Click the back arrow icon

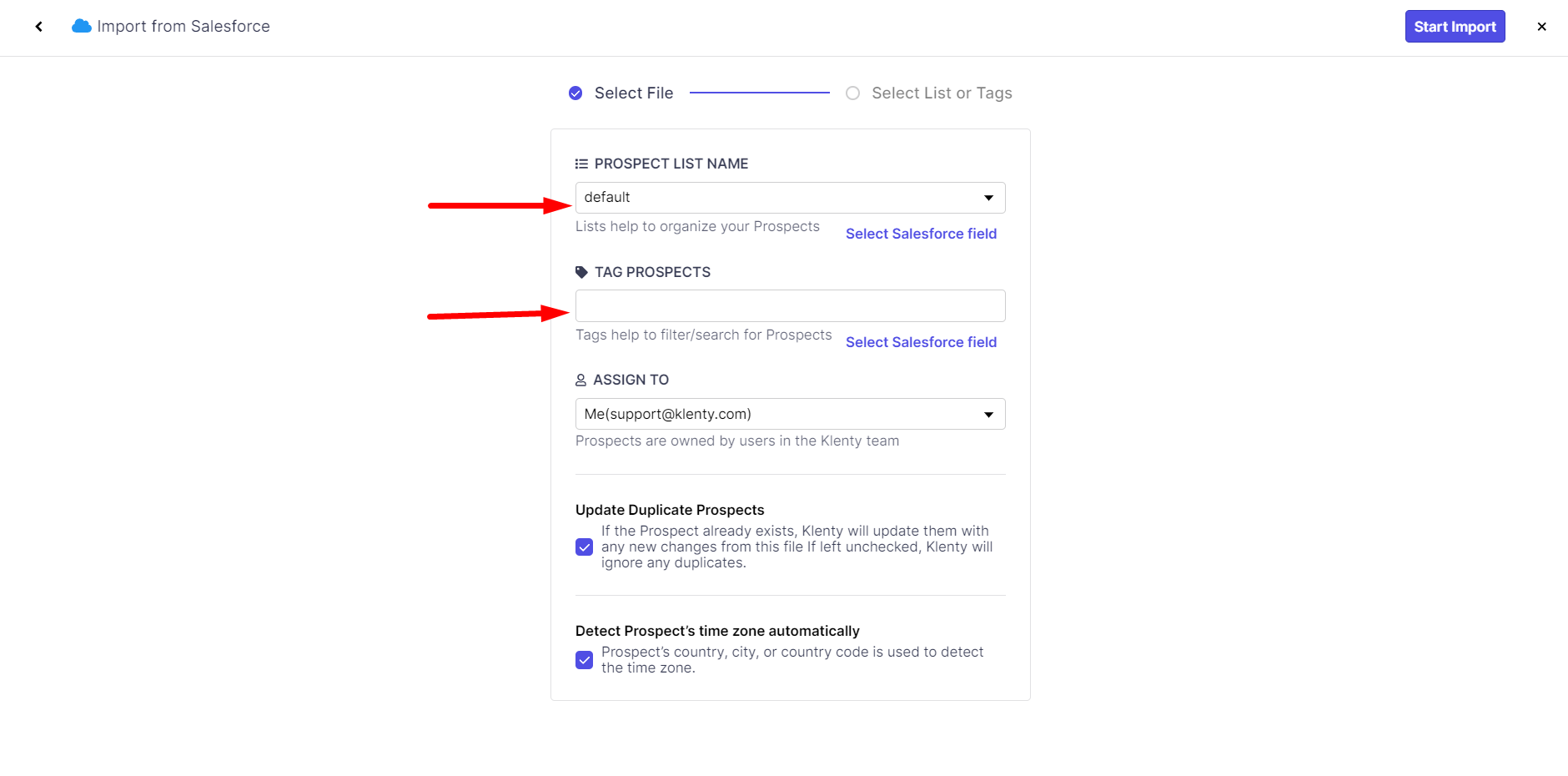click(39, 27)
